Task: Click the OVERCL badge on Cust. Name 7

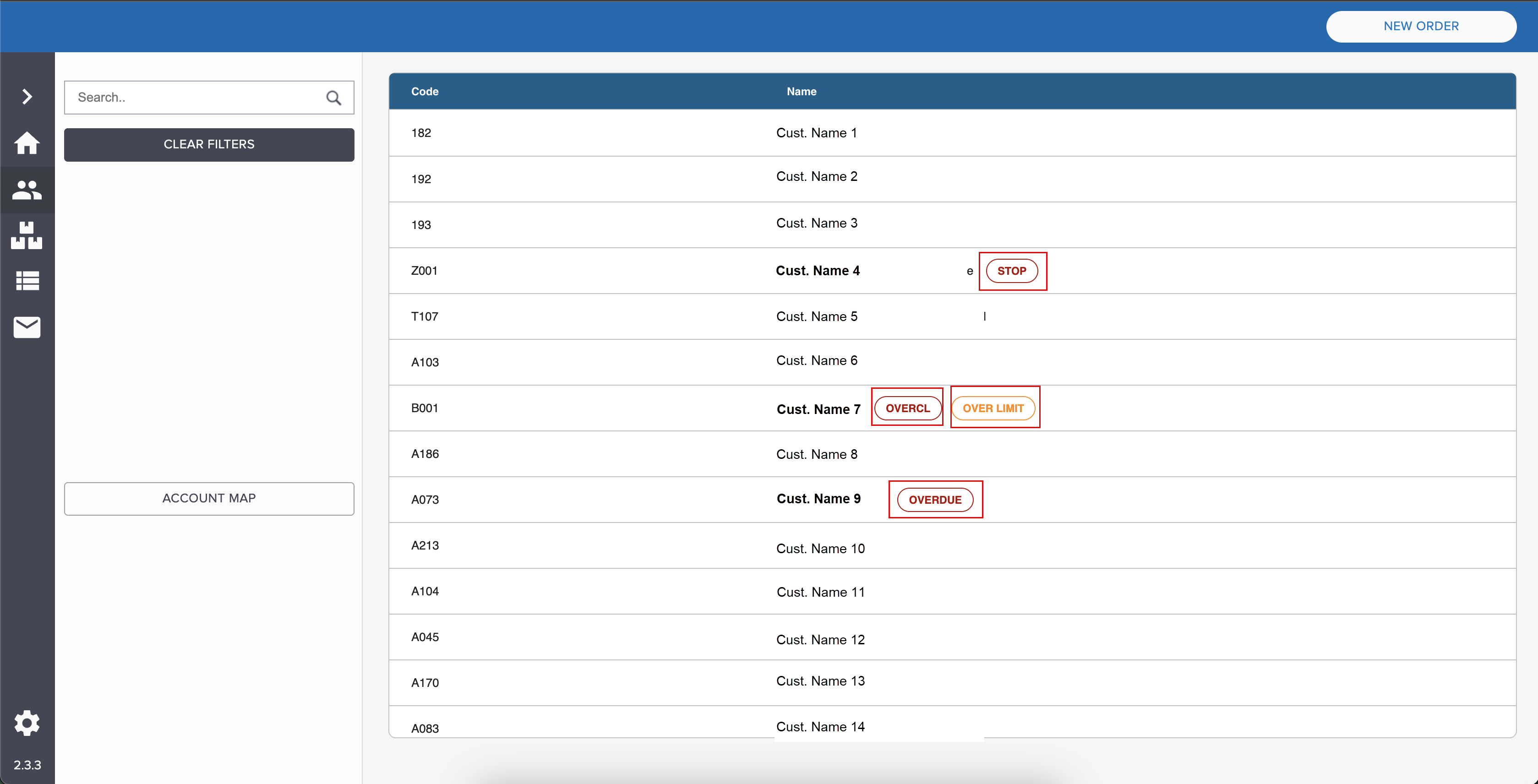Action: pyautogui.click(x=907, y=408)
